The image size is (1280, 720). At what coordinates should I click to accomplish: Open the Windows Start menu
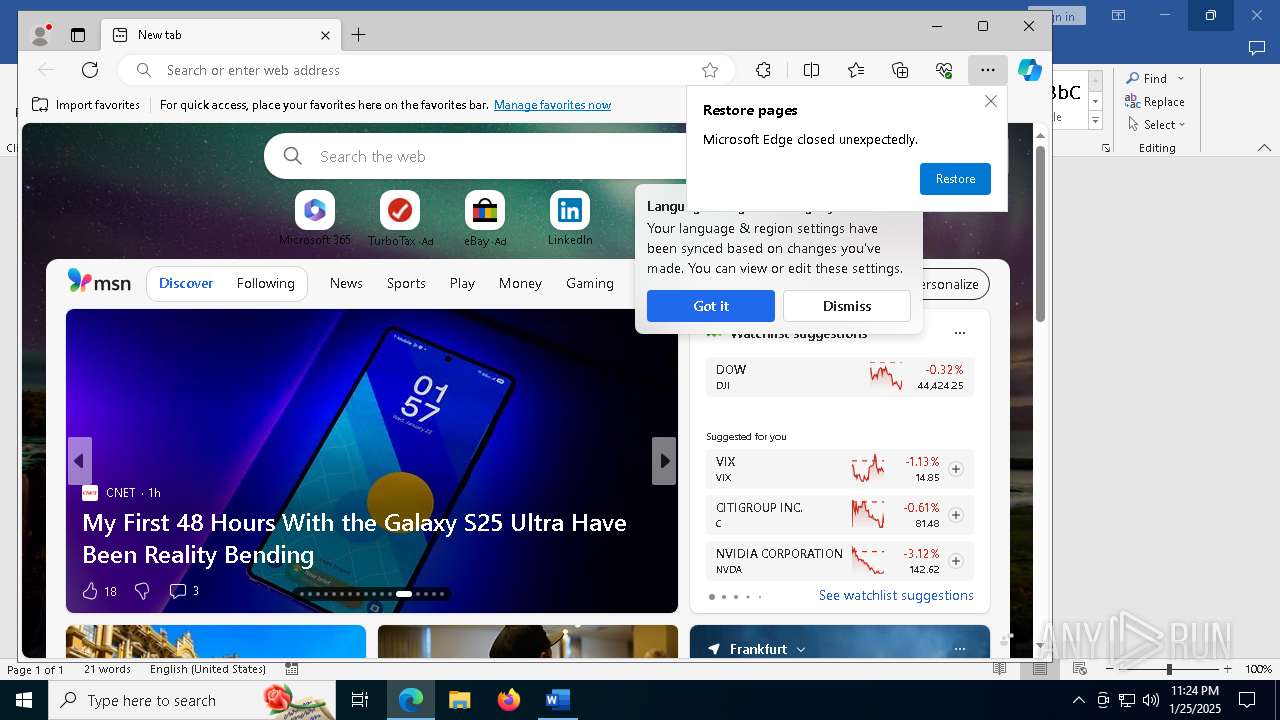click(24, 700)
